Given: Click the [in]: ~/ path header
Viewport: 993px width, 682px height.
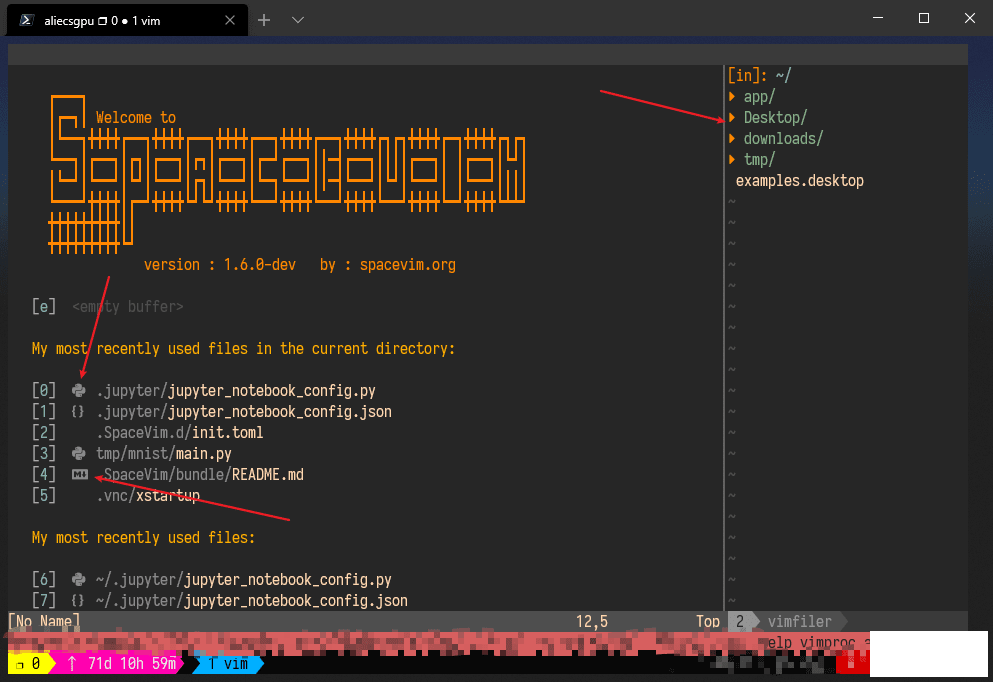Looking at the screenshot, I should pyautogui.click(x=759, y=75).
